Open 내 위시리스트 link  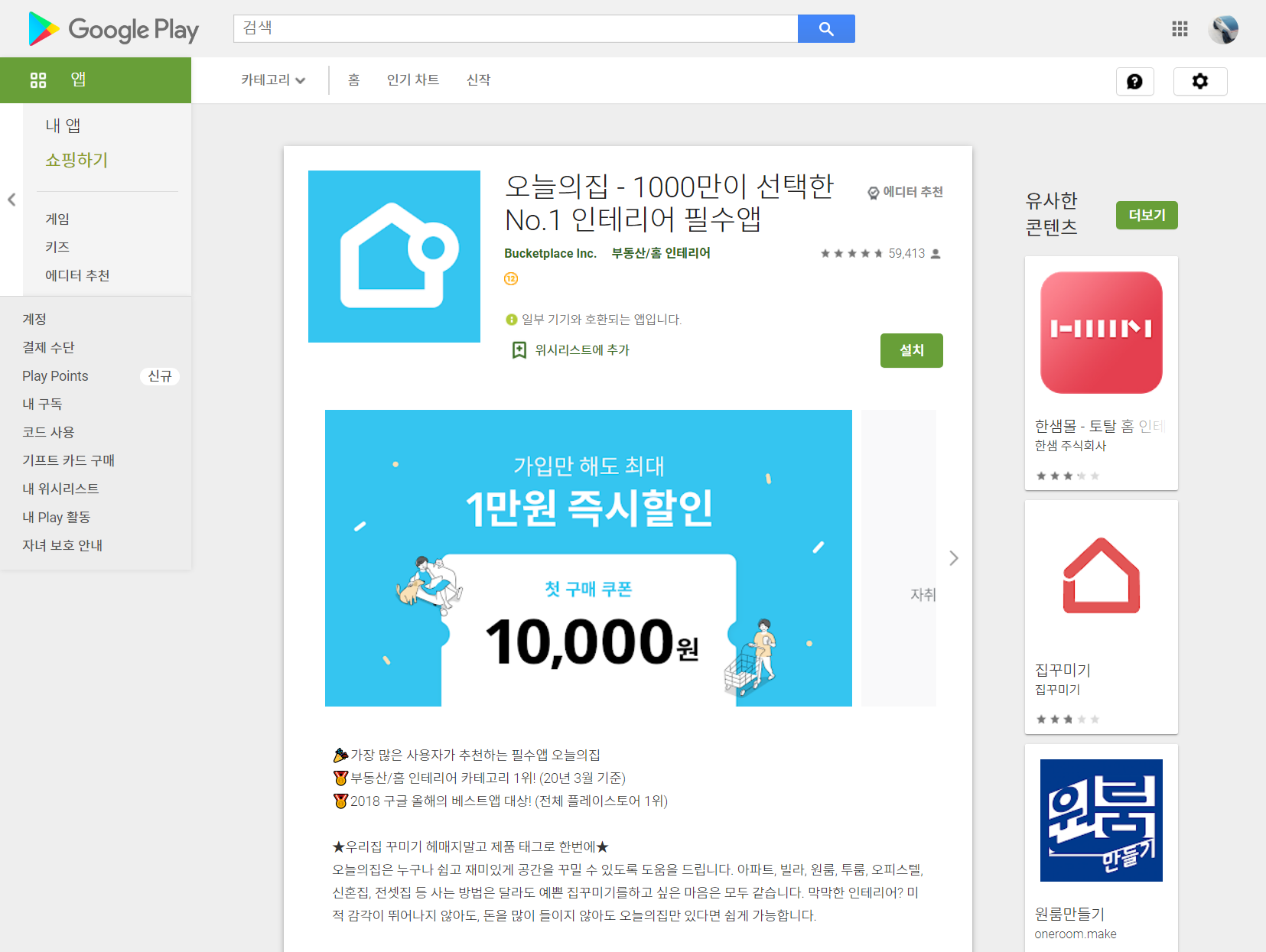[60, 489]
